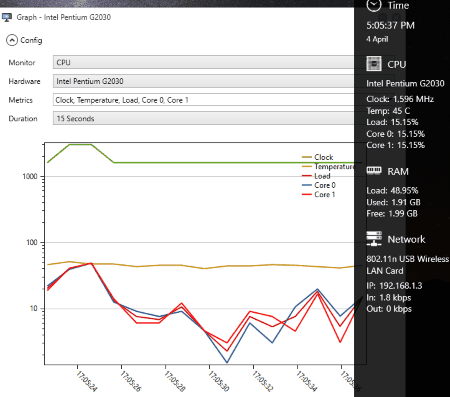Click the Core 0 legend entry
The height and width of the screenshot is (397, 450).
tap(319, 185)
